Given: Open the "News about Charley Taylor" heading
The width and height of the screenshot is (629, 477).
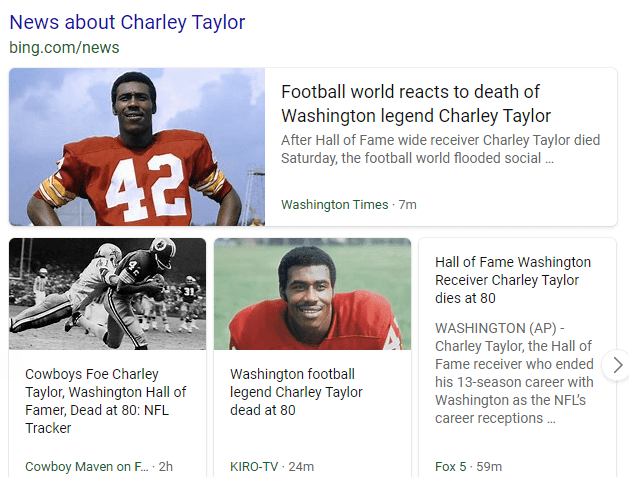Looking at the screenshot, I should 127,22.
